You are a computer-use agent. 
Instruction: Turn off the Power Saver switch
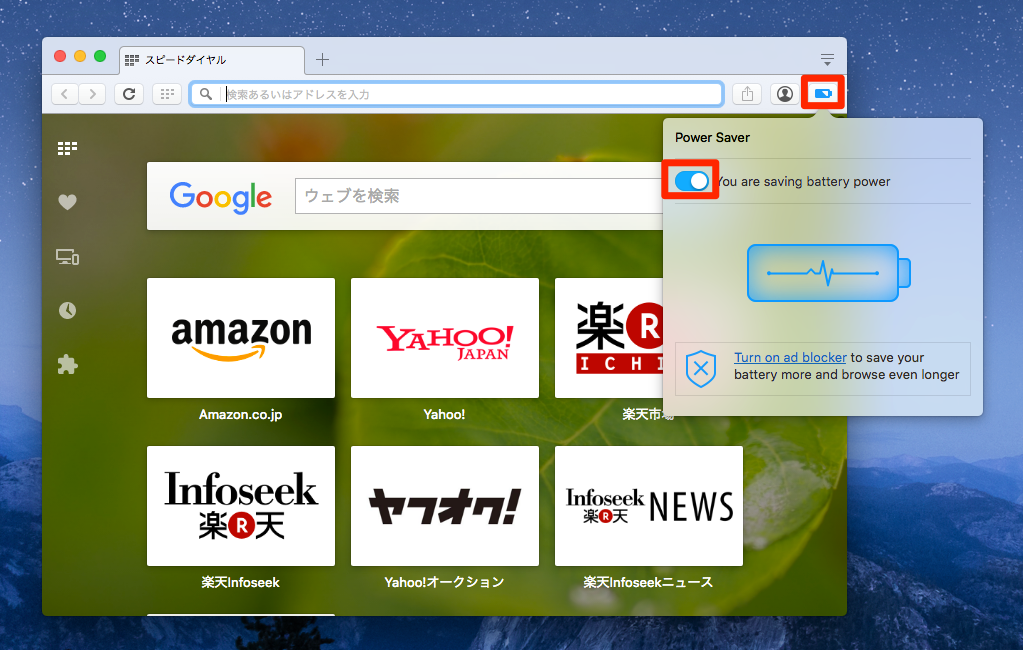click(x=692, y=181)
